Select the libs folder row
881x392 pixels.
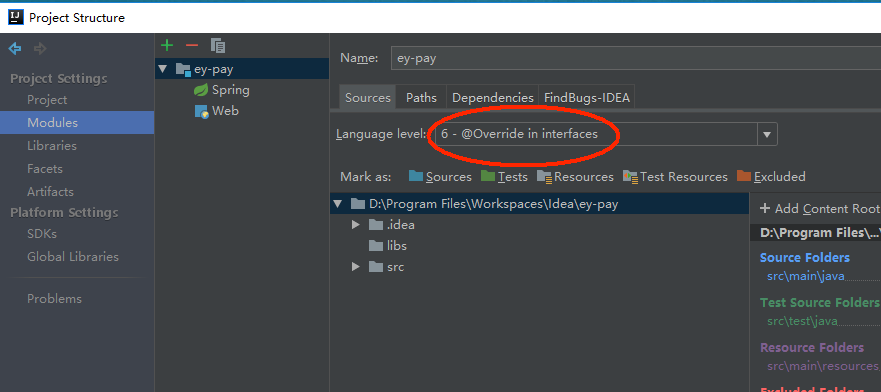[x=539, y=245]
